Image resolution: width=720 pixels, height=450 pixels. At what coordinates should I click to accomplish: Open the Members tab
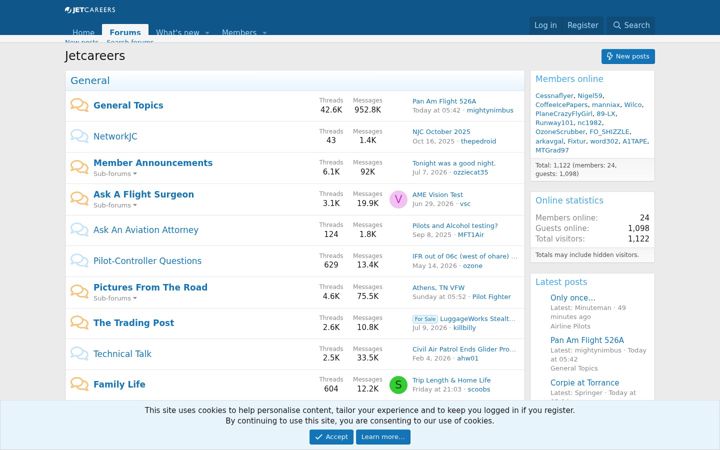click(x=239, y=32)
